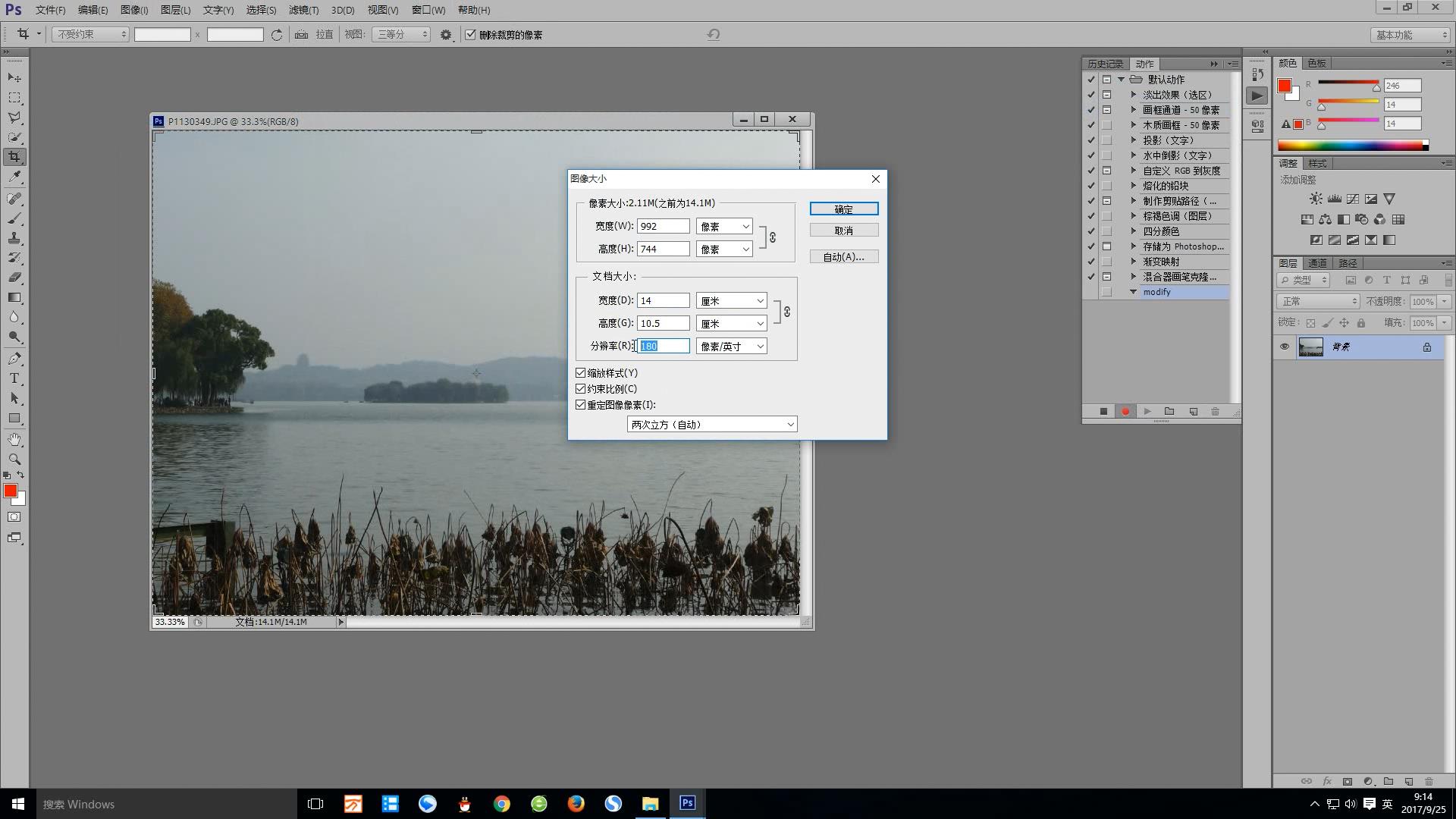Viewport: 1456px width, 819px height.
Task: Click the record button in Actions panel
Action: 1125,412
